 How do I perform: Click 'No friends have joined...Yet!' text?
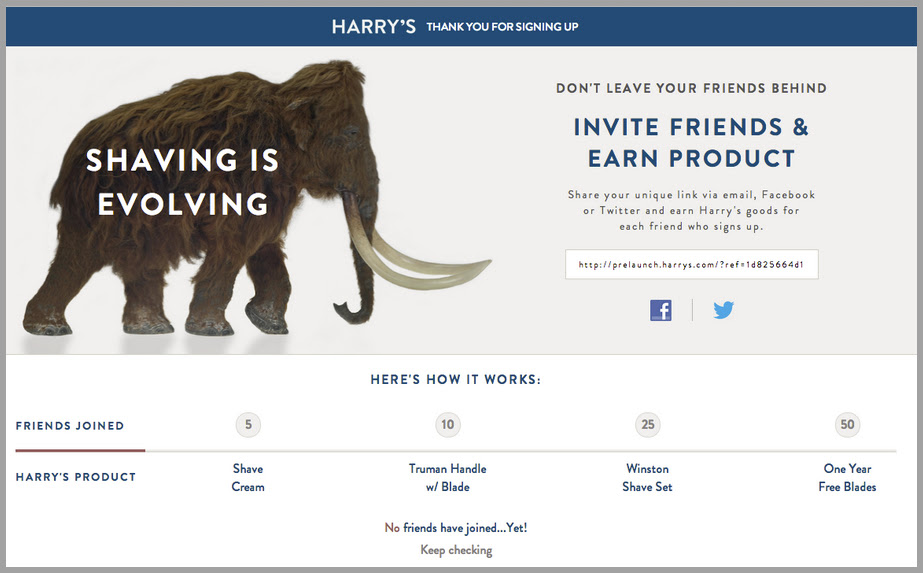point(456,528)
